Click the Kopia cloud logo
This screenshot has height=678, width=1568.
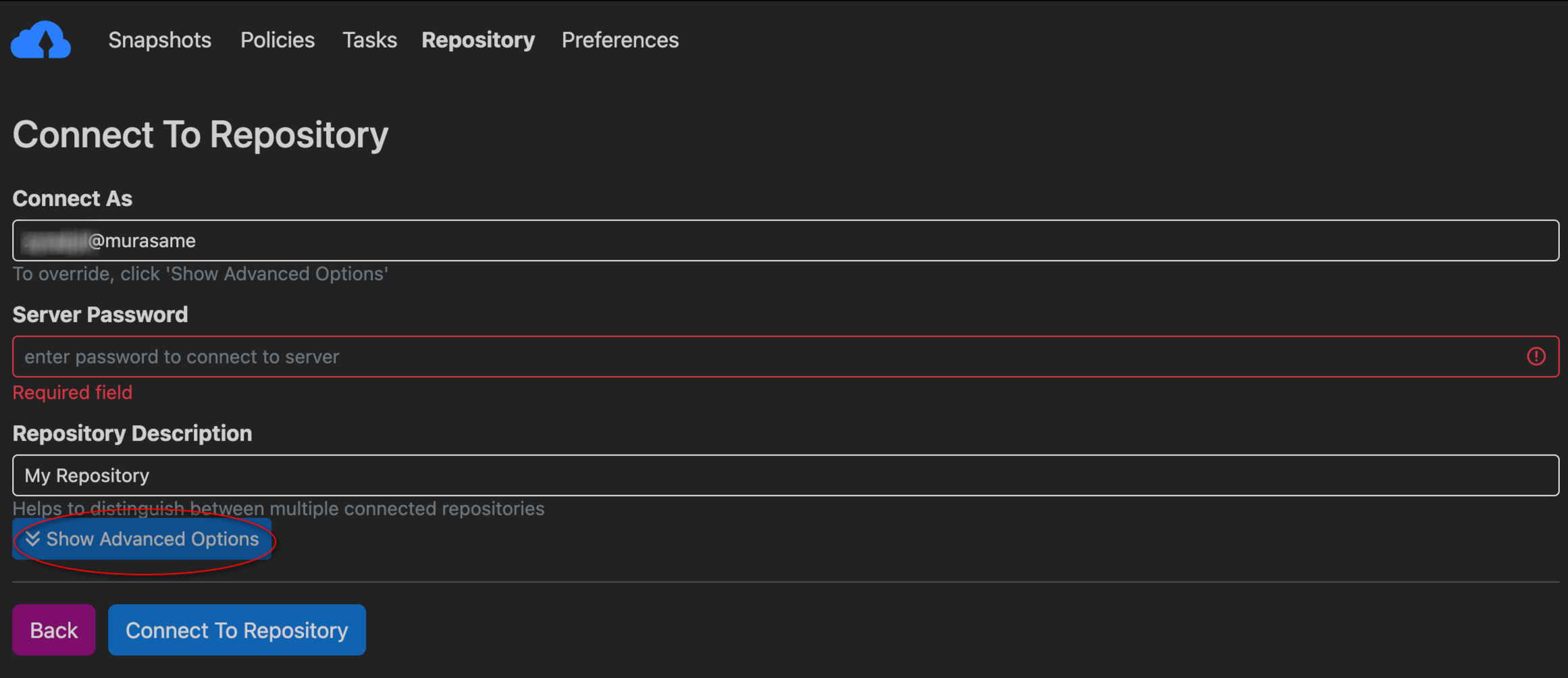pos(41,40)
